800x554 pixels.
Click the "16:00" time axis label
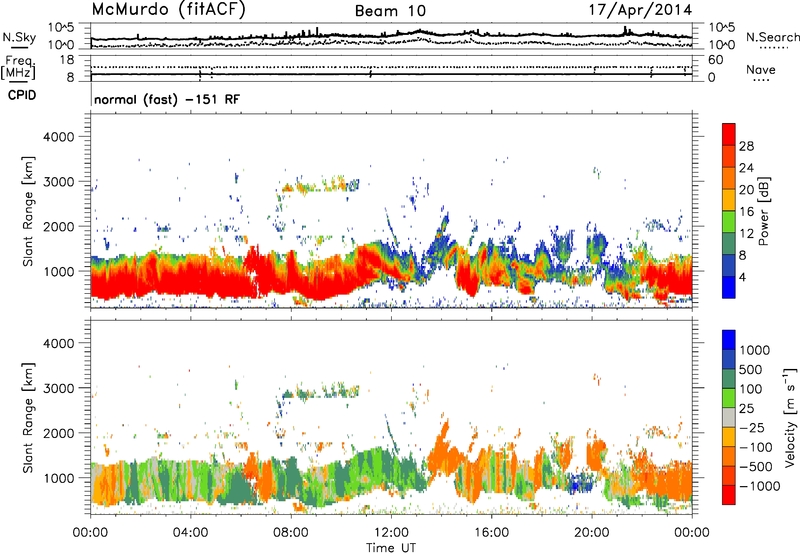pyautogui.click(x=491, y=533)
